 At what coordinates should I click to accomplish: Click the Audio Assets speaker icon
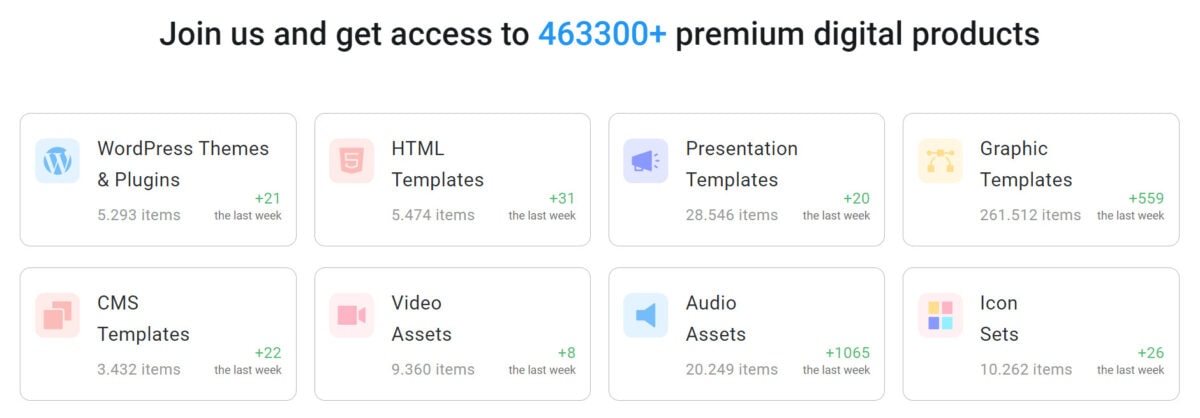(x=645, y=315)
